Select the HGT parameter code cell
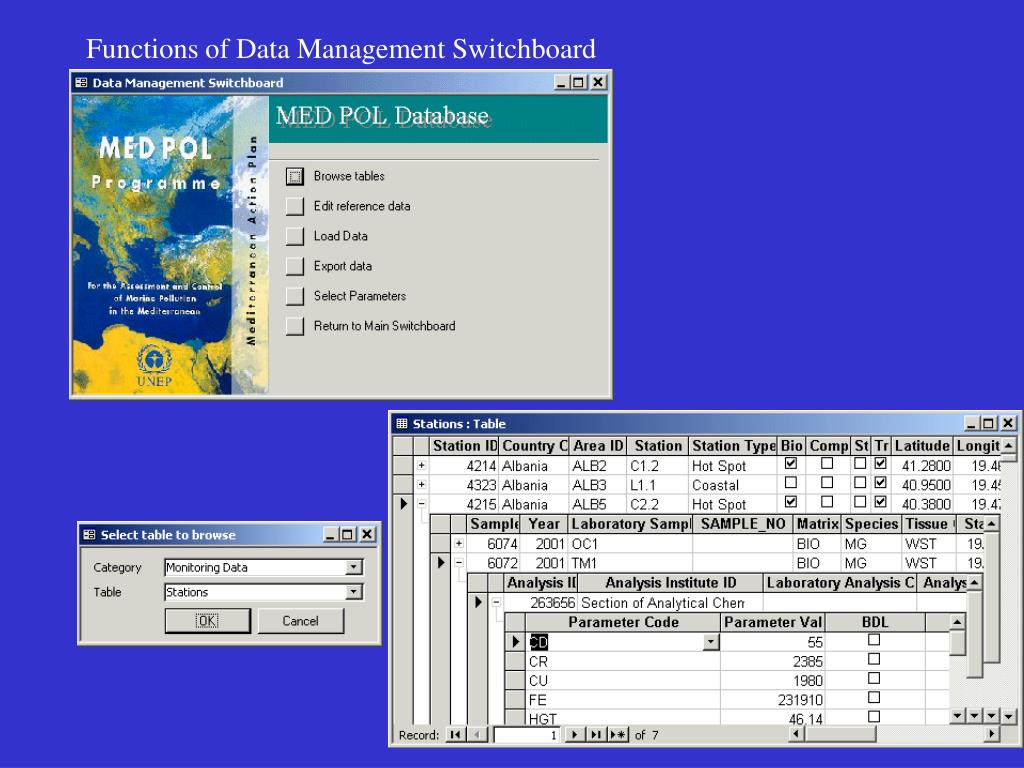This screenshot has height=768, width=1024. pyautogui.click(x=622, y=718)
